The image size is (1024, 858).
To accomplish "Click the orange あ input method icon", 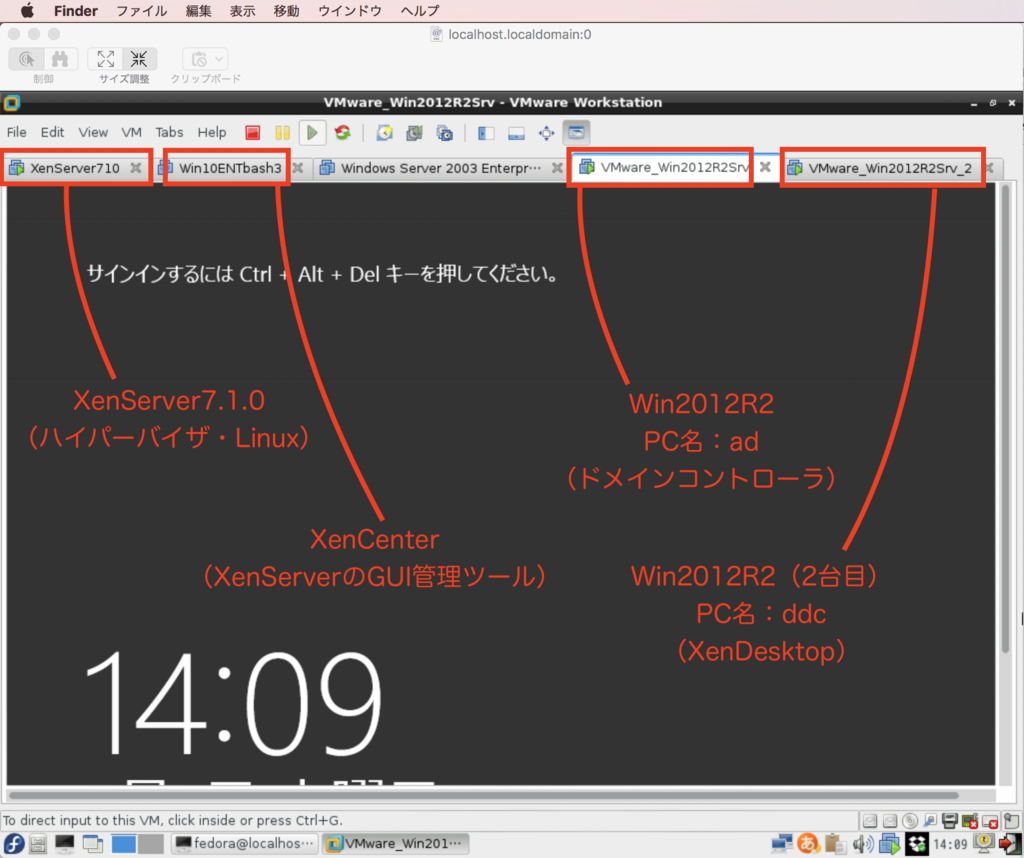I will (808, 844).
